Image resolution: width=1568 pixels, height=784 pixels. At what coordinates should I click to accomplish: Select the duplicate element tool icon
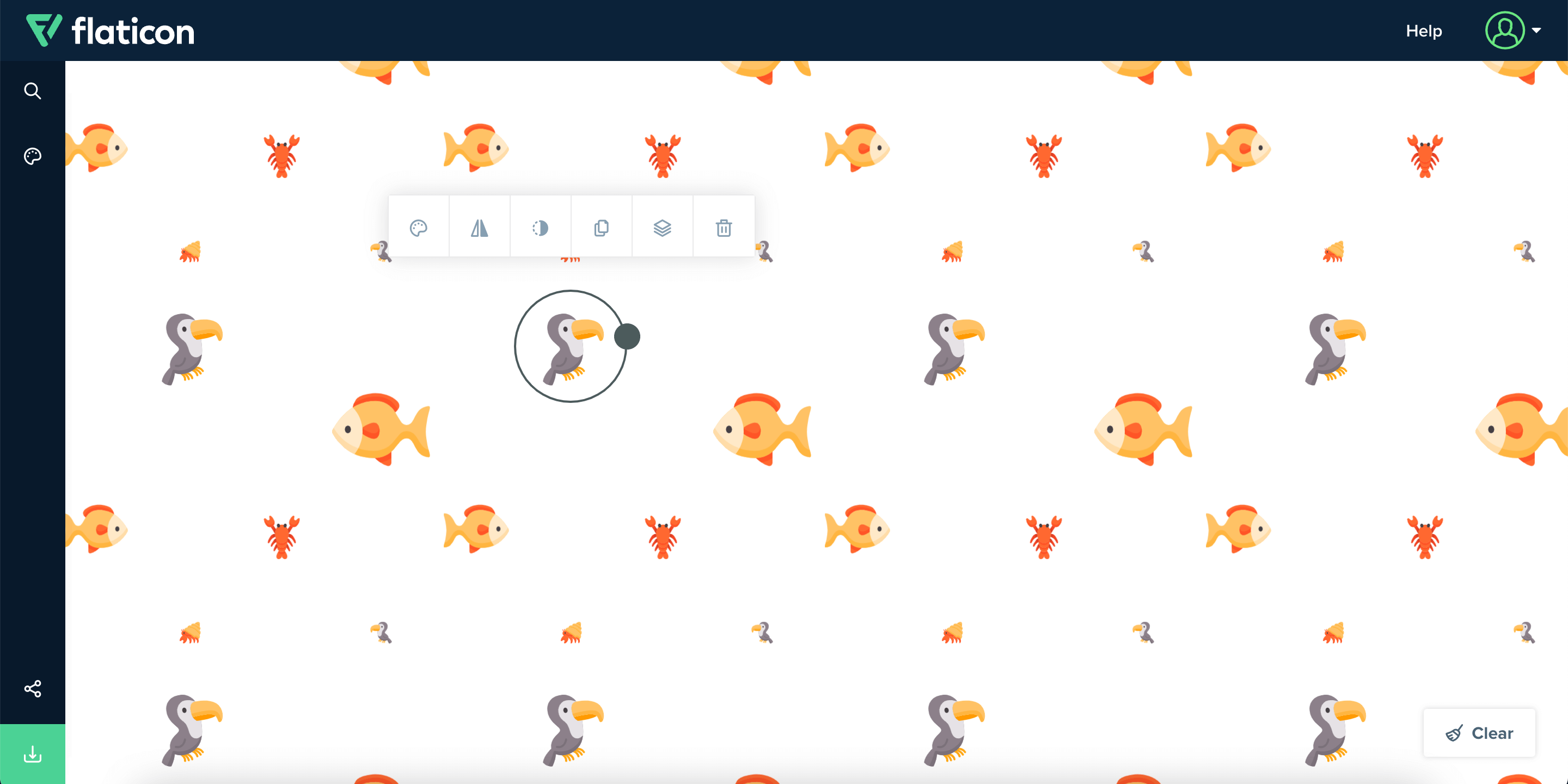tap(602, 228)
